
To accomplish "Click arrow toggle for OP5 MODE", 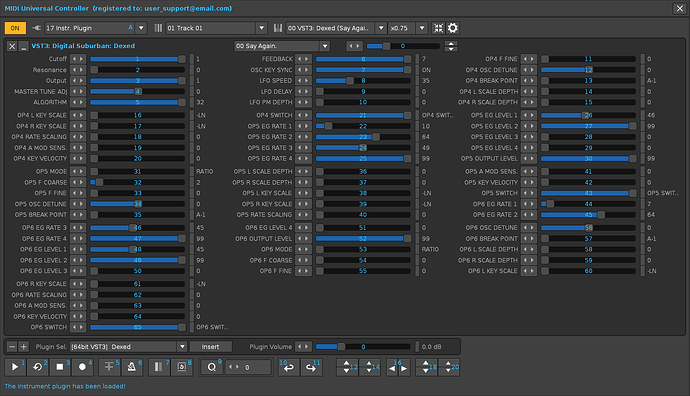I will coord(78,172).
